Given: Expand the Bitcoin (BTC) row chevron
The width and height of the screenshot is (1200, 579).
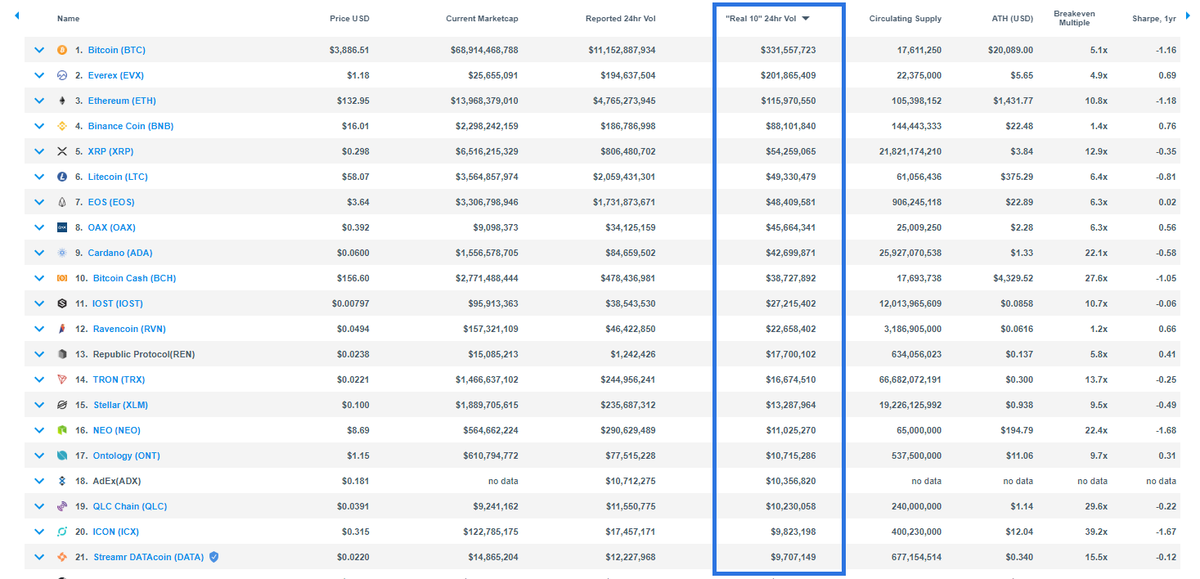Looking at the screenshot, I should tap(39, 50).
